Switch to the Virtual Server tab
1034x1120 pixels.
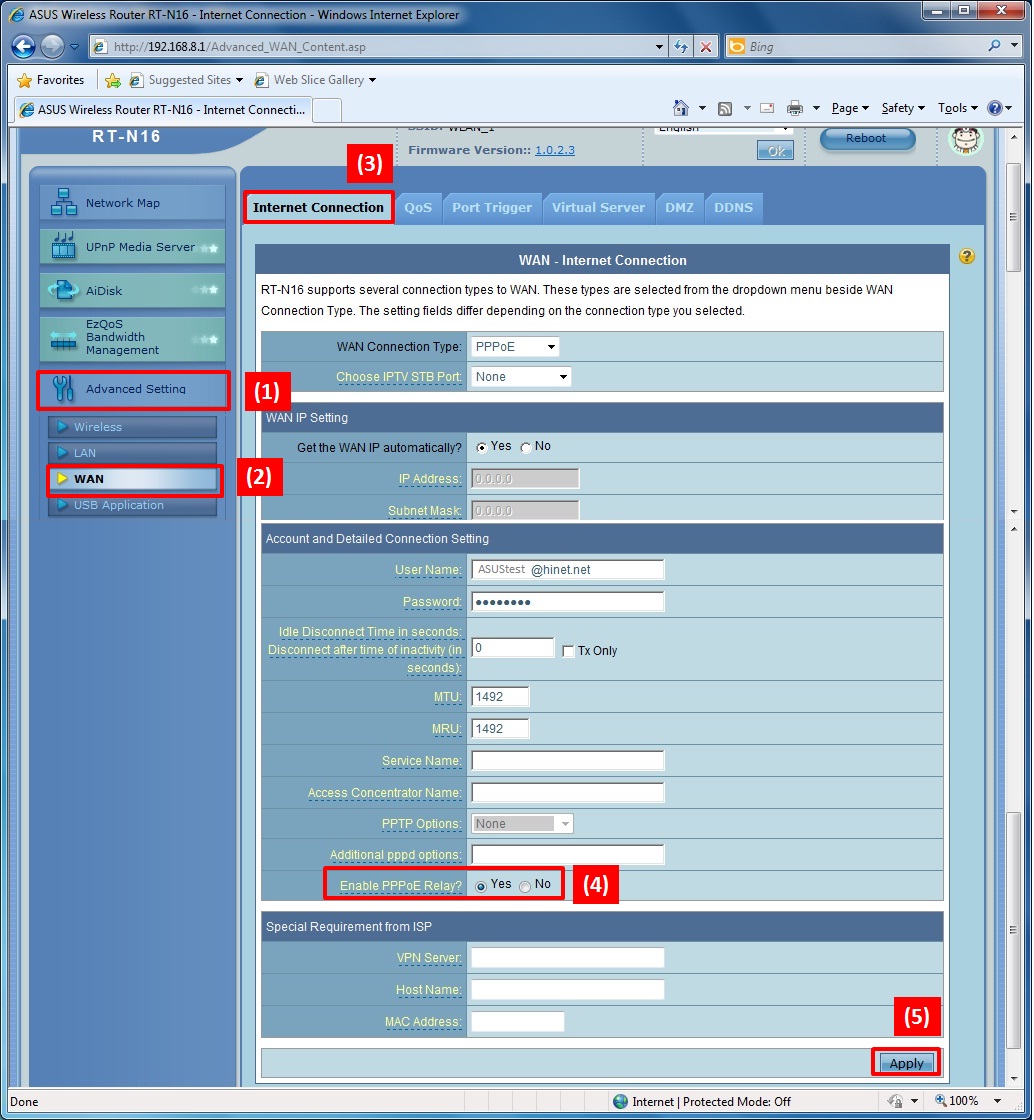click(x=598, y=208)
